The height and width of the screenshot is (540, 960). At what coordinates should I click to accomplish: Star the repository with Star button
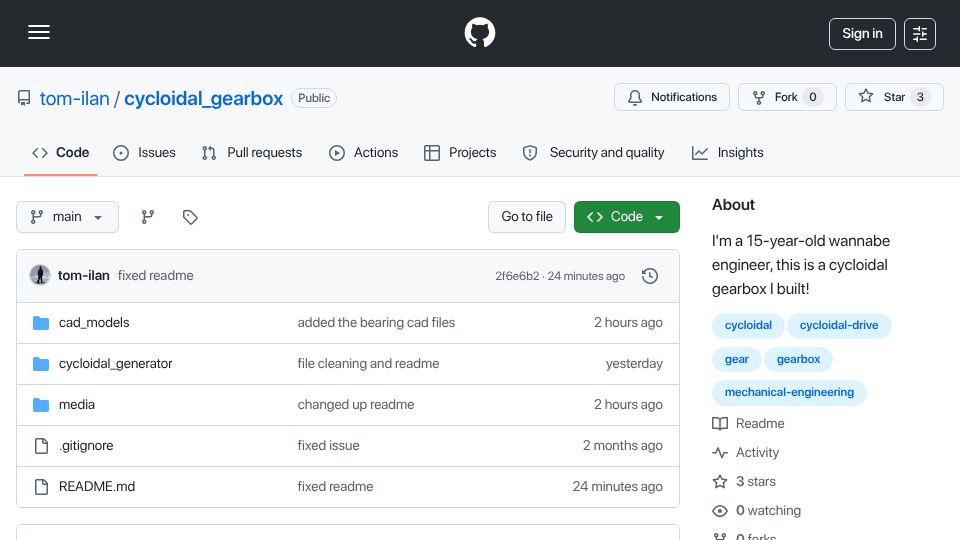(x=894, y=97)
